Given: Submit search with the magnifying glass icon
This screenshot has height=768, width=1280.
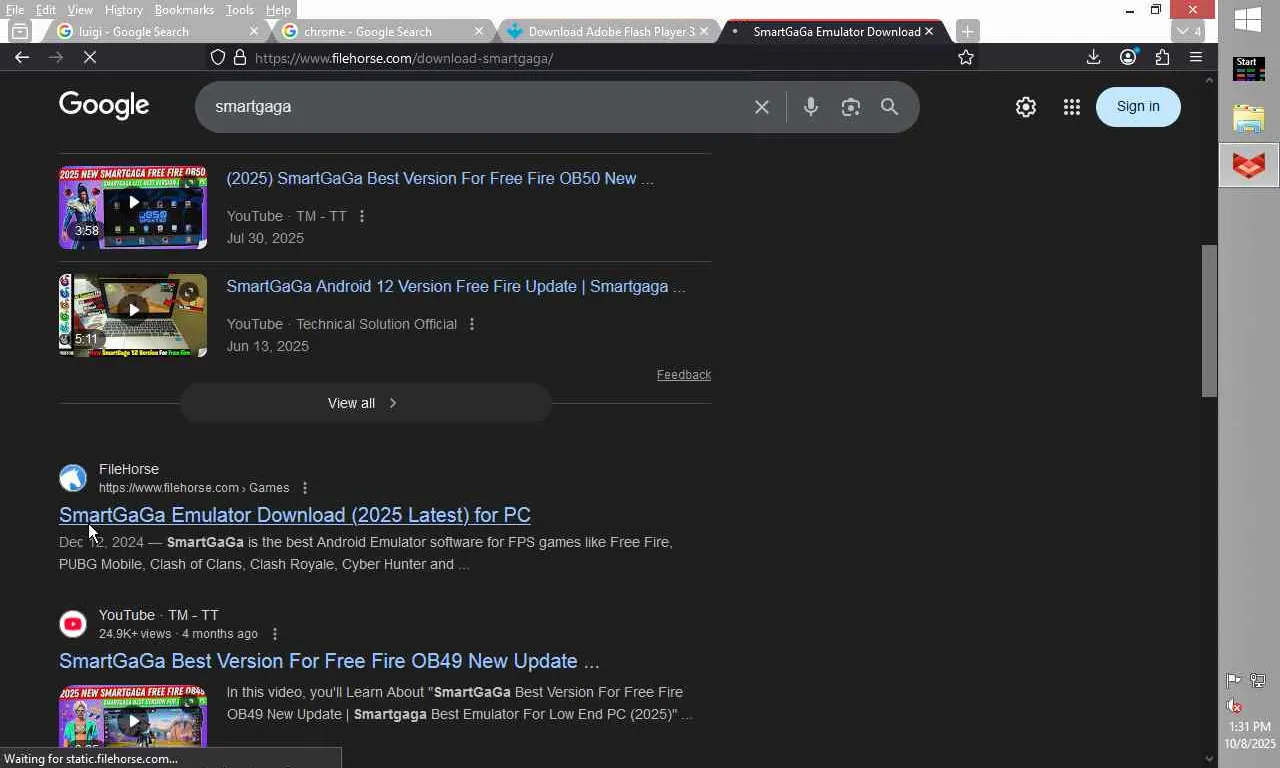Looking at the screenshot, I should (x=889, y=107).
